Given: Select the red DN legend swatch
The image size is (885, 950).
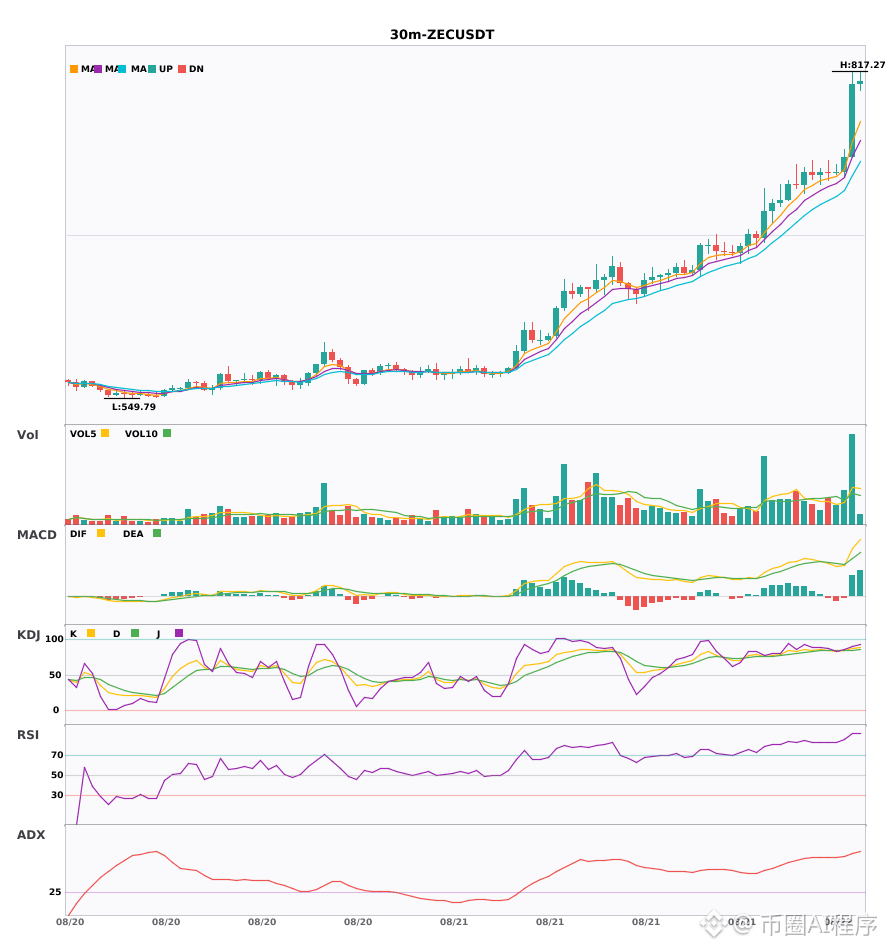Looking at the screenshot, I should click(x=182, y=69).
